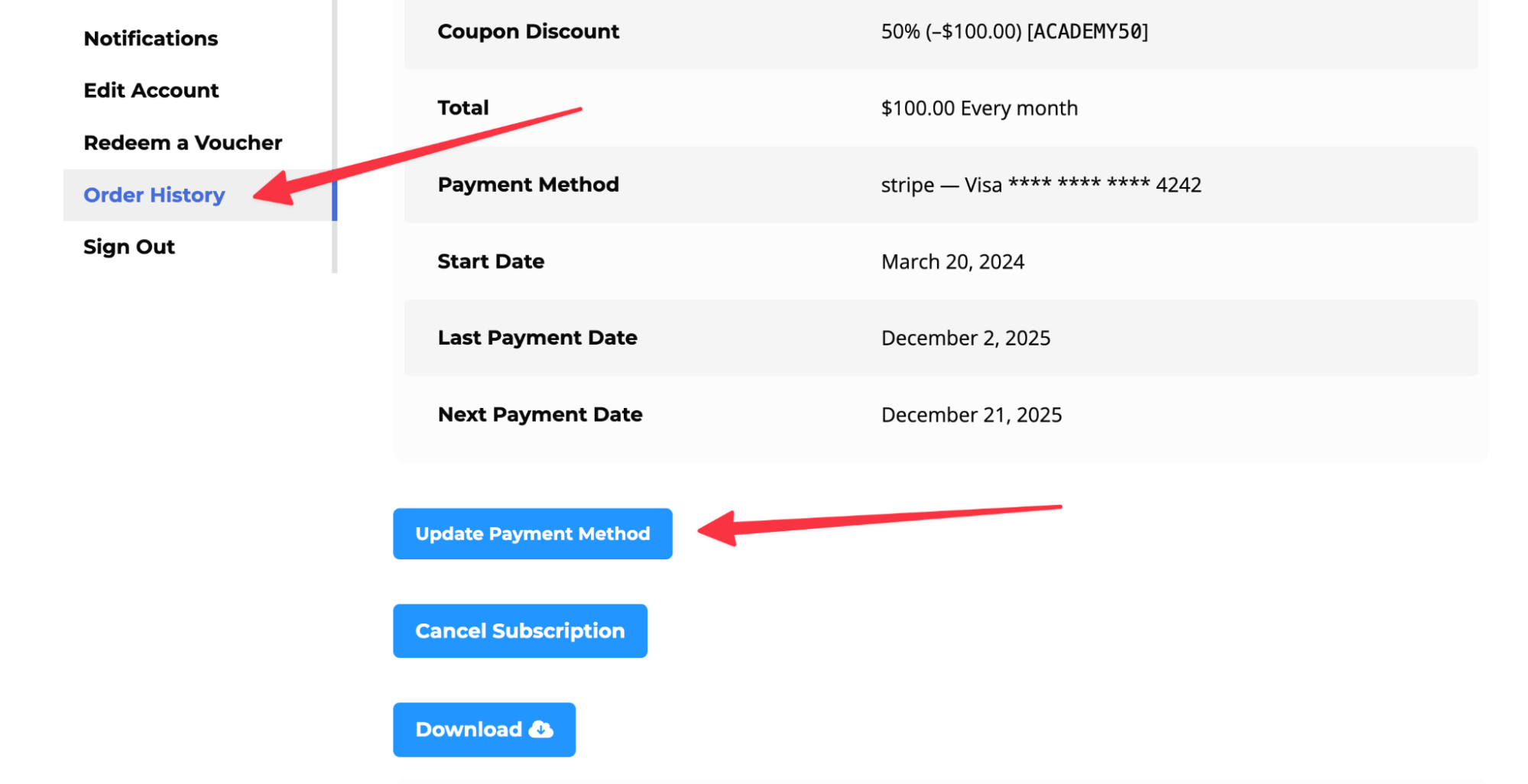This screenshot has width=1528, height=784.
Task: Open Notifications in the account sidebar
Action: pos(151,38)
